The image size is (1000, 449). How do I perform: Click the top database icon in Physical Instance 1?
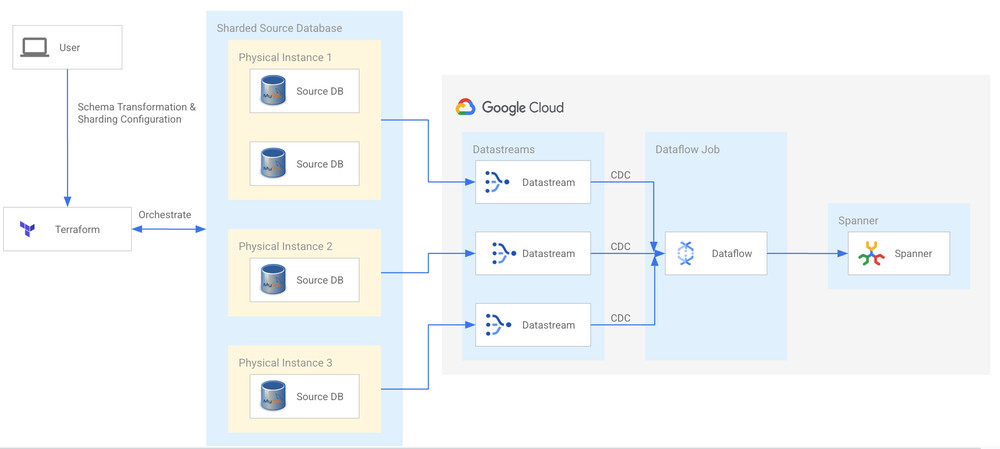[x=273, y=91]
